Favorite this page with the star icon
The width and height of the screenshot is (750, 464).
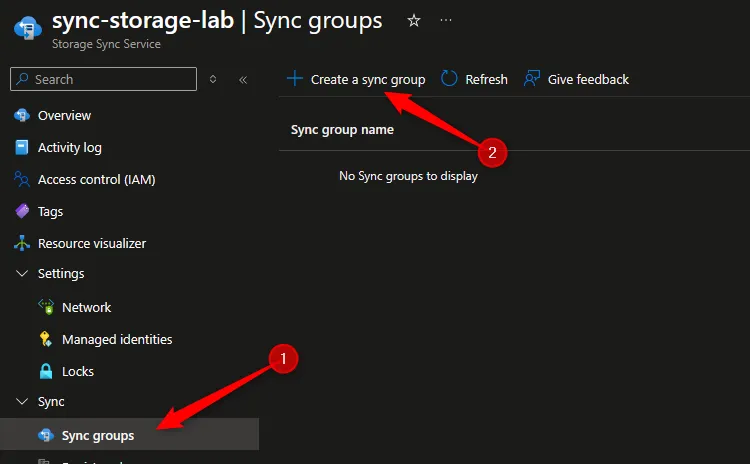[x=414, y=21]
